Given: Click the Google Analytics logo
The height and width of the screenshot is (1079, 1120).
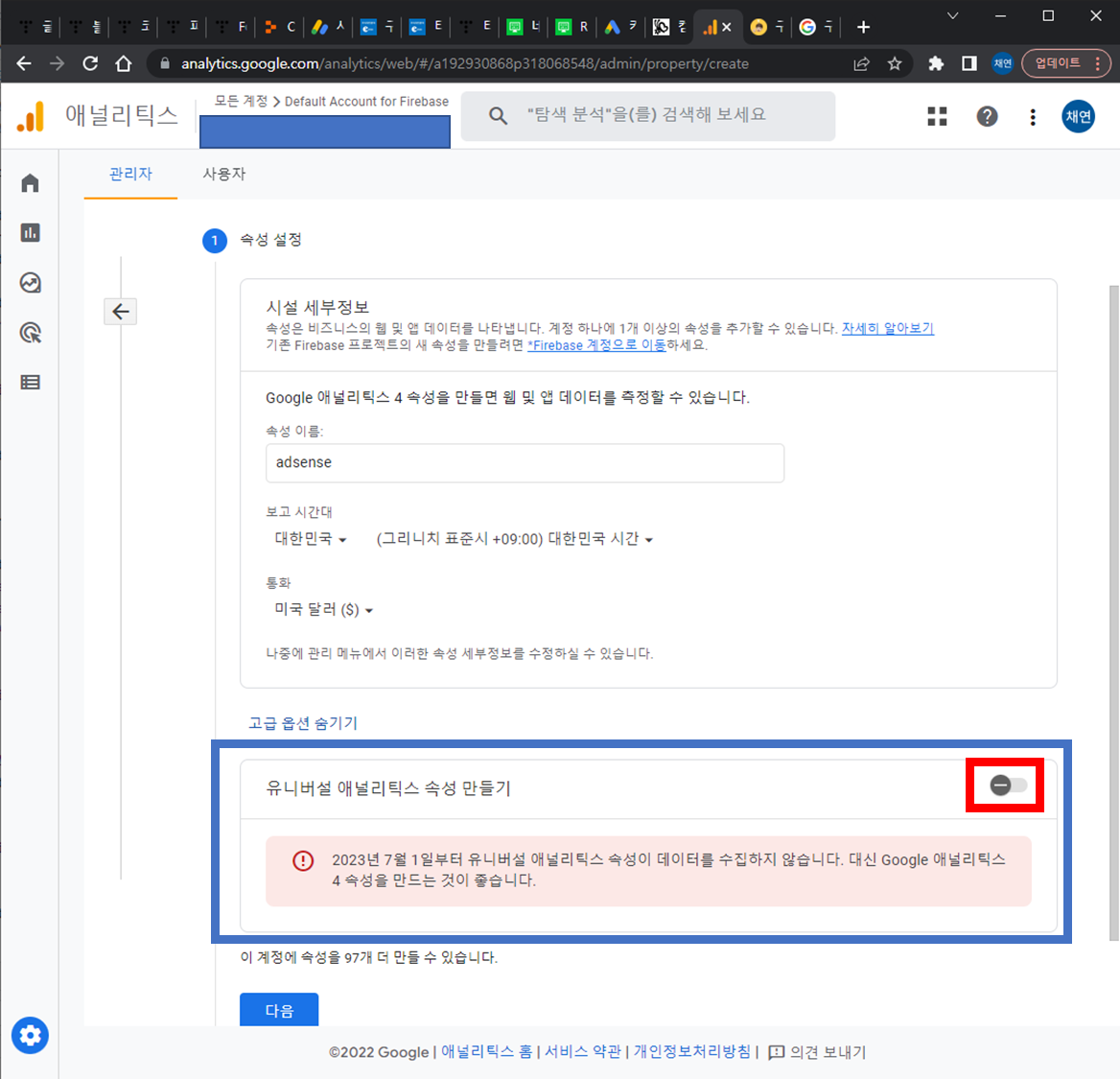Looking at the screenshot, I should pos(31,116).
